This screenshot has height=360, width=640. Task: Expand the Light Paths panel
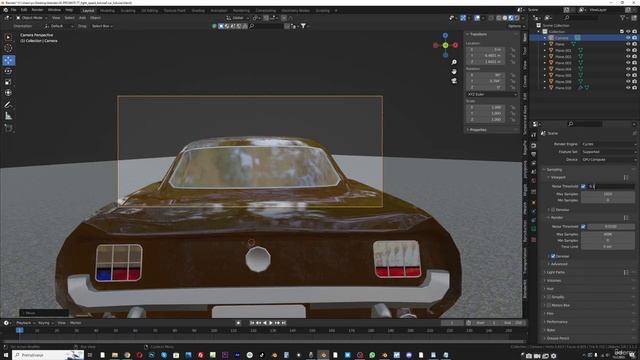point(555,272)
